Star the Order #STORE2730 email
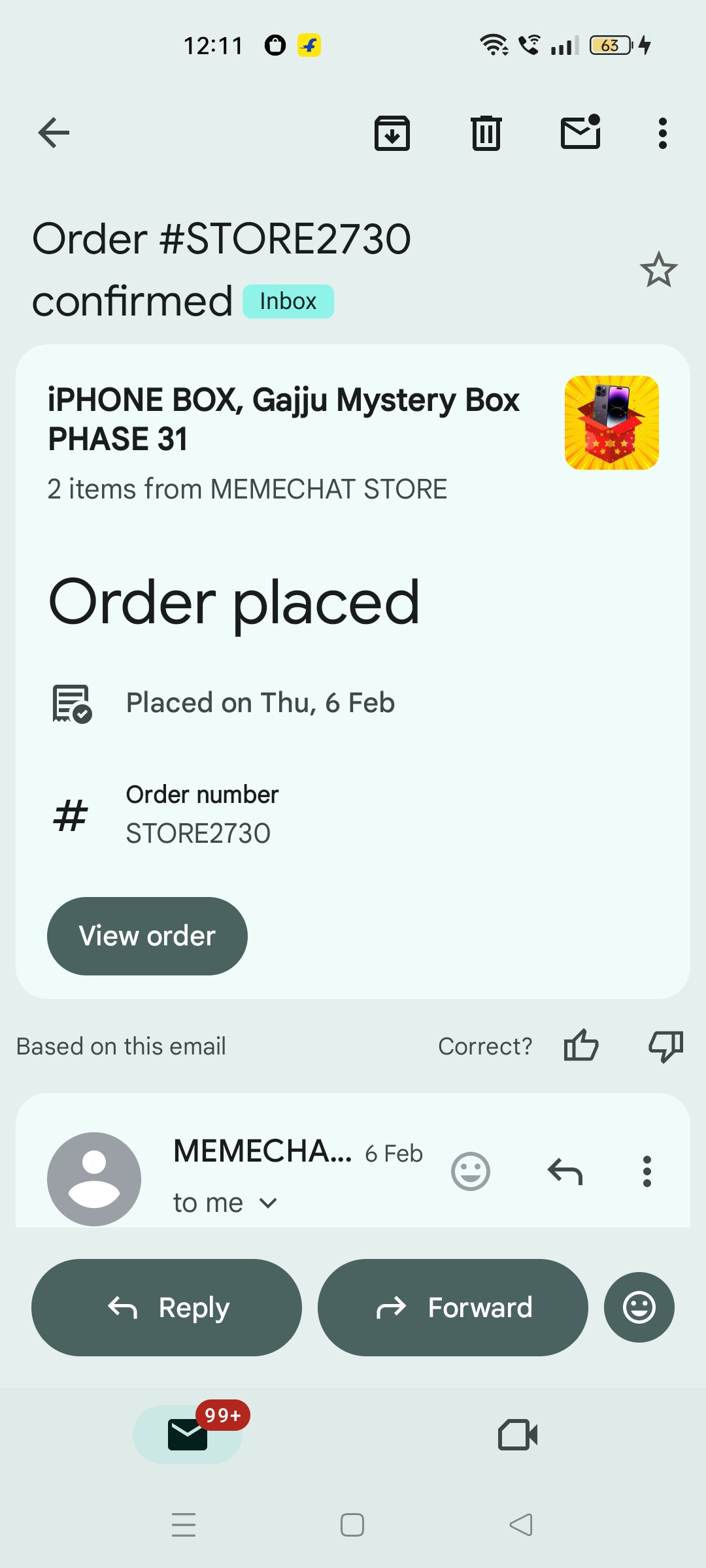706x1568 pixels. (x=658, y=270)
